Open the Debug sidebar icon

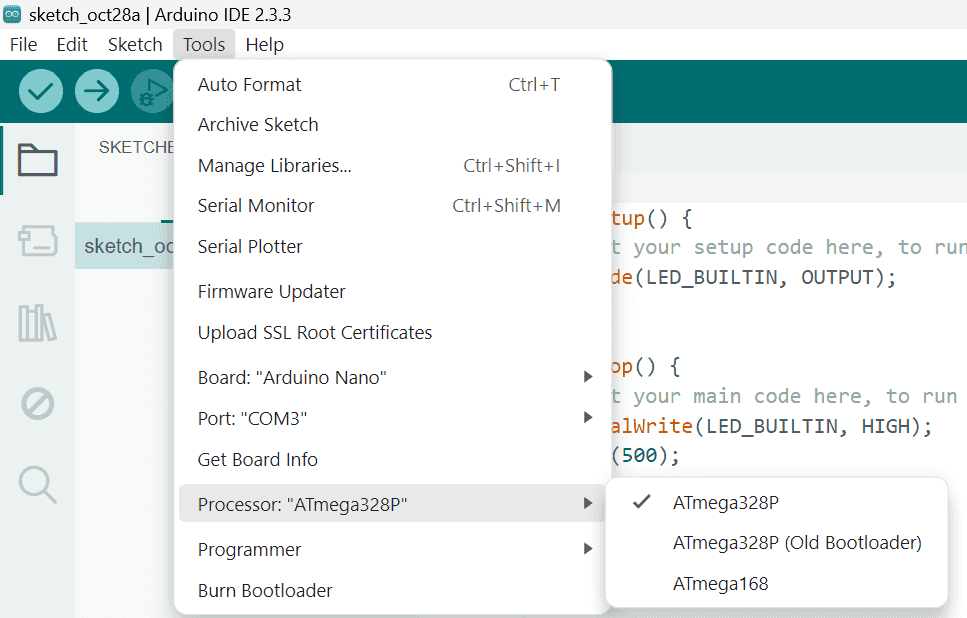click(x=38, y=404)
